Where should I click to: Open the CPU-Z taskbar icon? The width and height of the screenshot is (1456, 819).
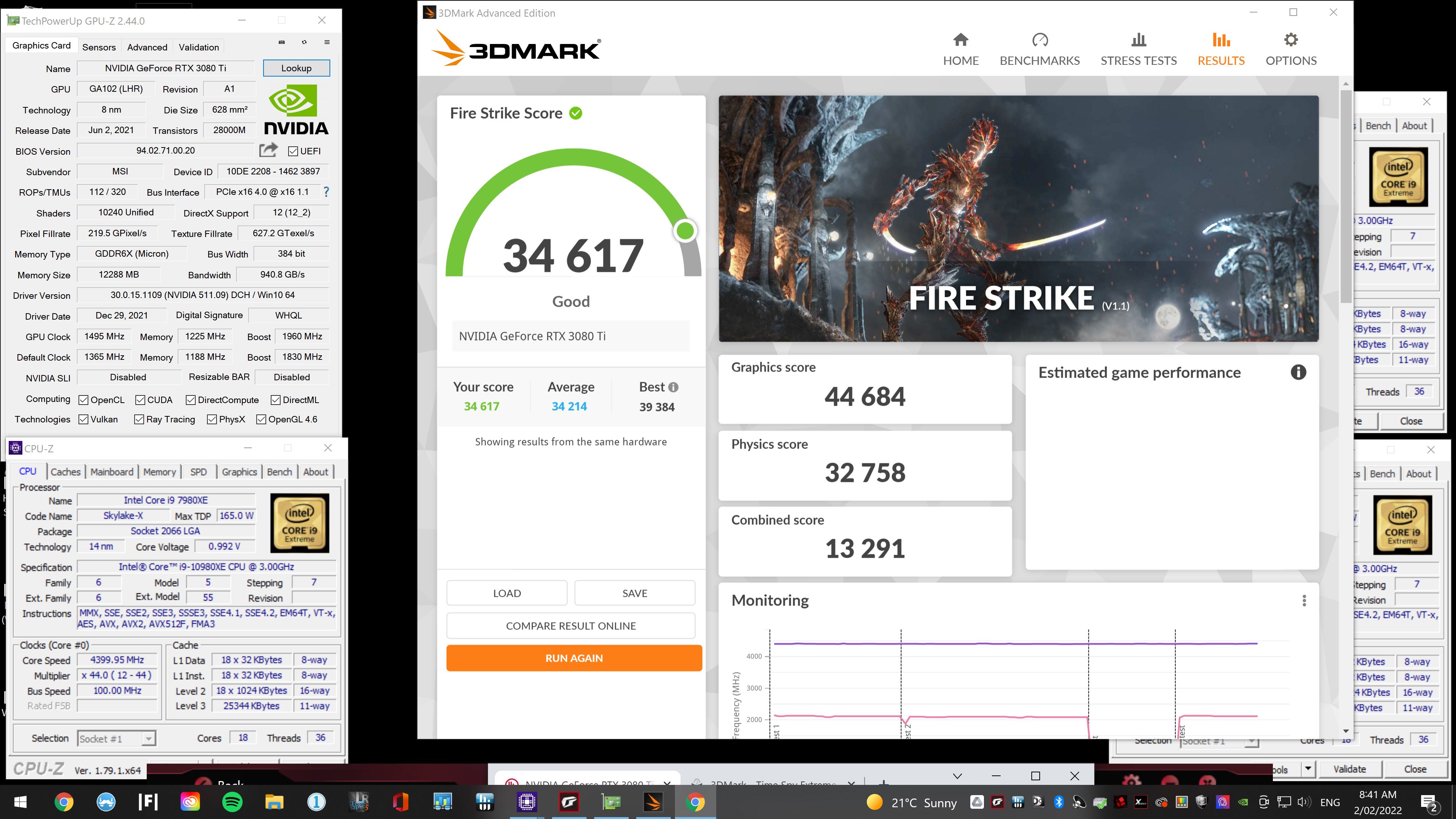tap(527, 802)
